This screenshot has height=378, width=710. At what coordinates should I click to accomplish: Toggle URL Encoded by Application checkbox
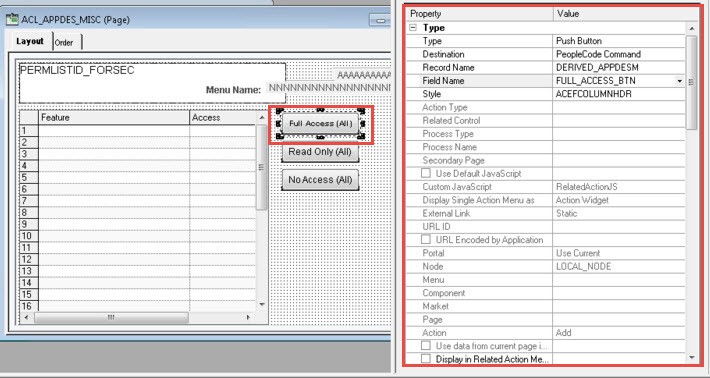click(426, 239)
